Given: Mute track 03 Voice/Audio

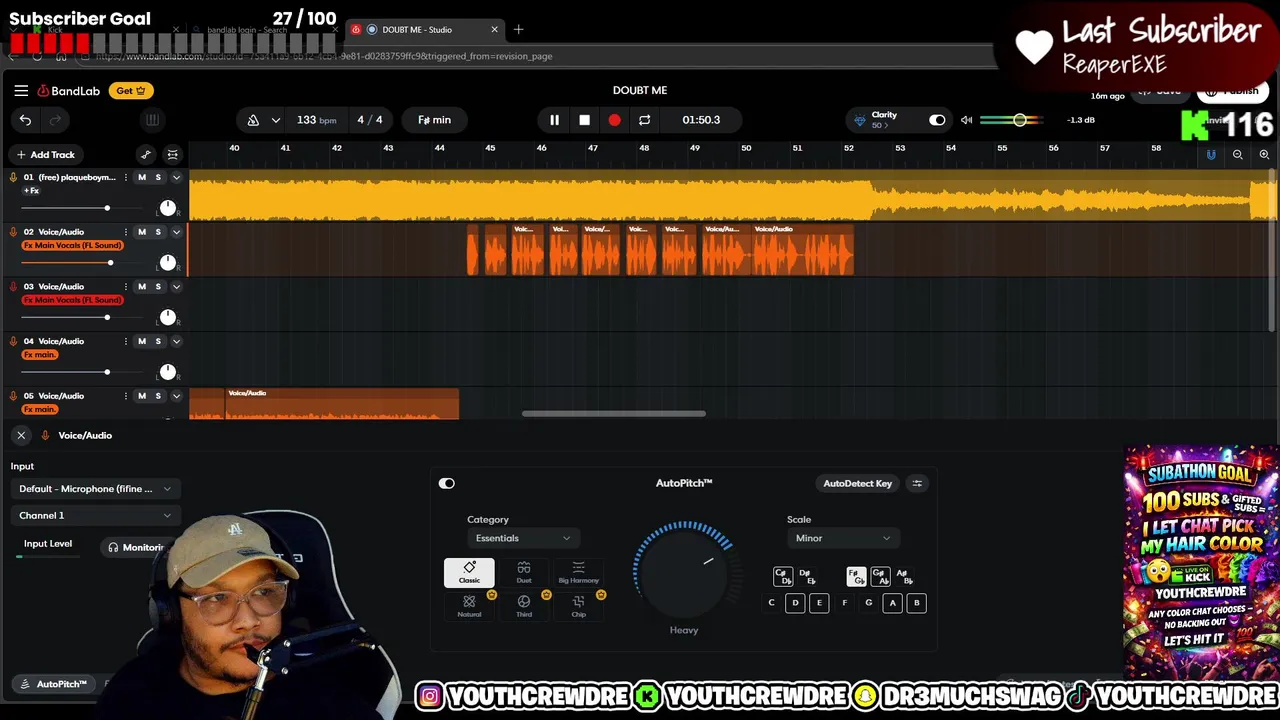Looking at the screenshot, I should click(x=141, y=287).
